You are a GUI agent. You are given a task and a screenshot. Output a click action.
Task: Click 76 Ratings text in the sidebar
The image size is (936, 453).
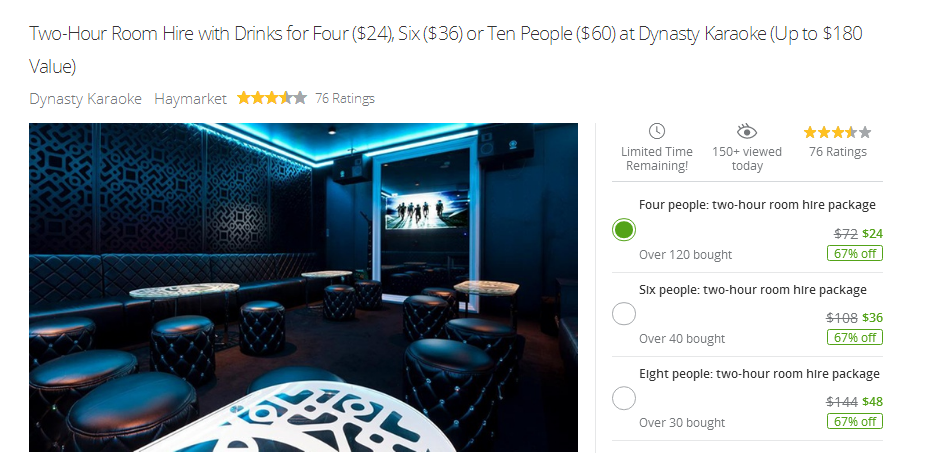point(838,152)
